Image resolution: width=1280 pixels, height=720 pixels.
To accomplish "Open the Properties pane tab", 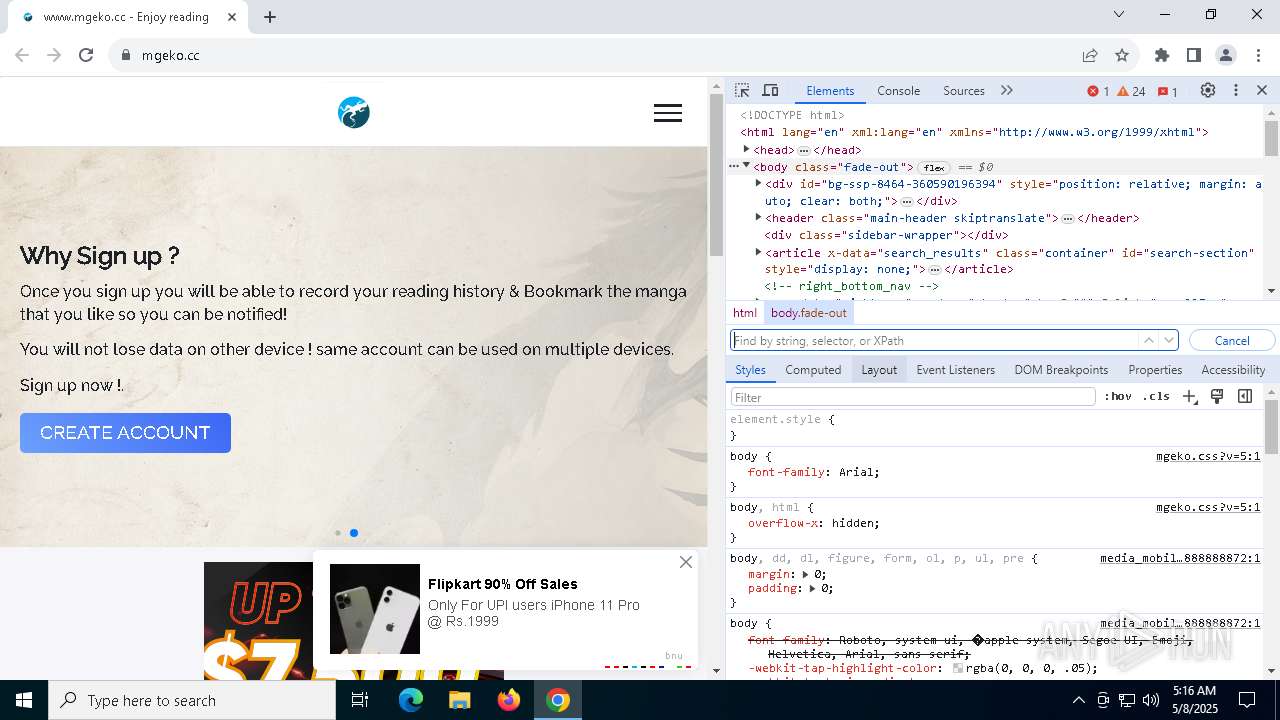I will coord(1155,370).
